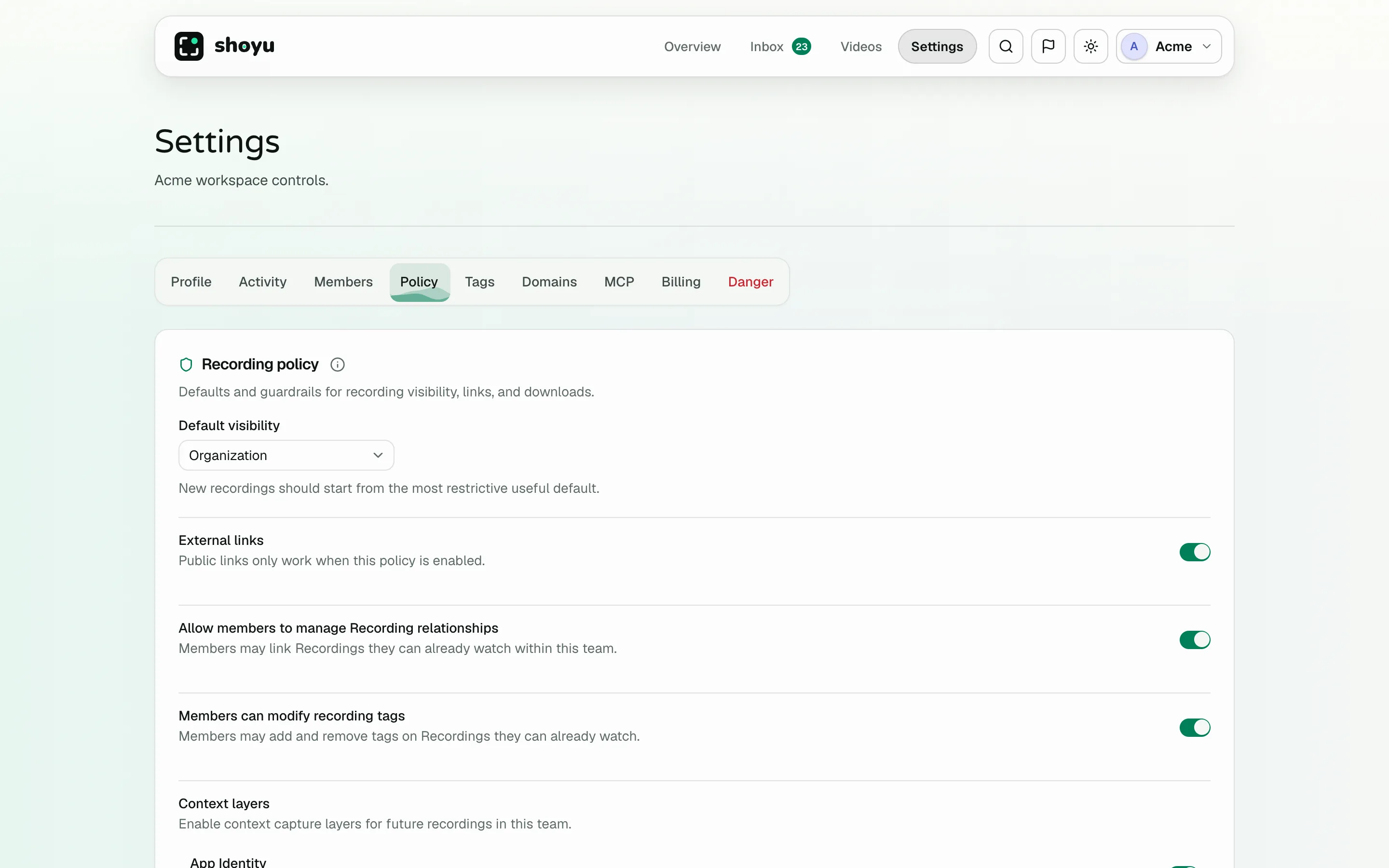Screen dimensions: 1389x868
Task: Click the flag icon in header
Action: click(x=1048, y=46)
